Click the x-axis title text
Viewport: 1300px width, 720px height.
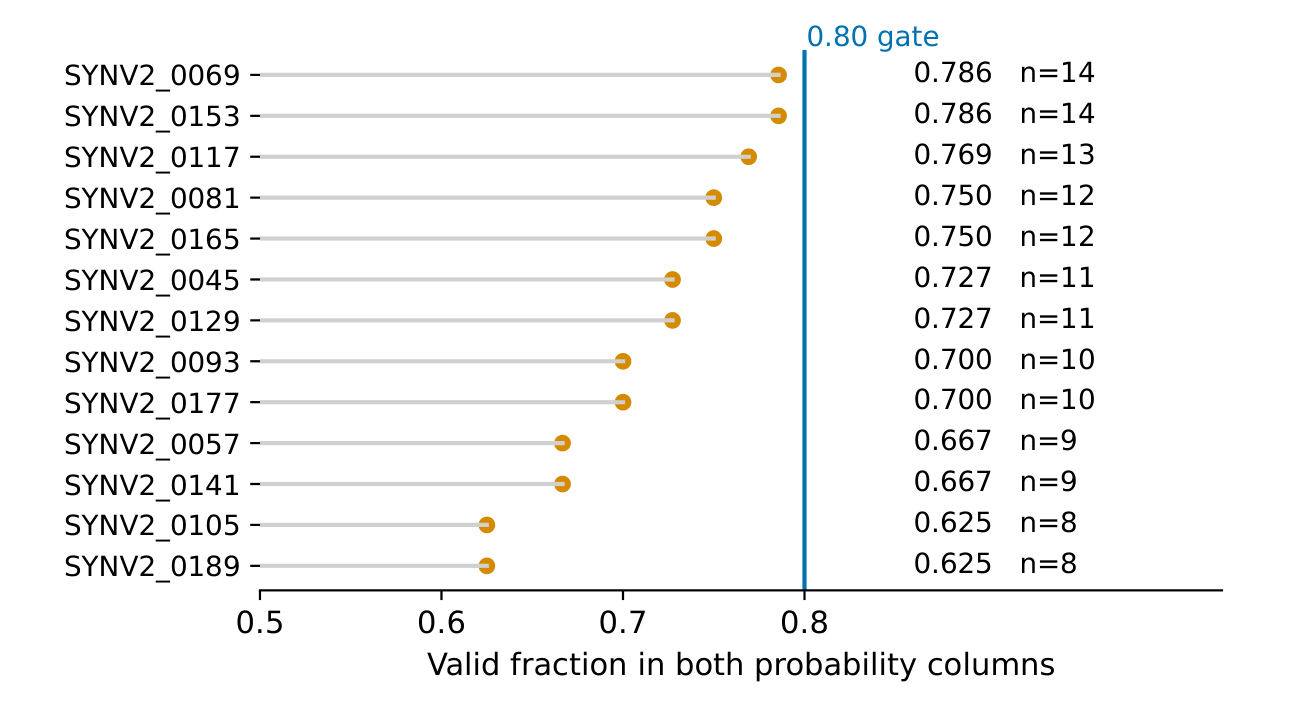pyautogui.click(x=741, y=665)
